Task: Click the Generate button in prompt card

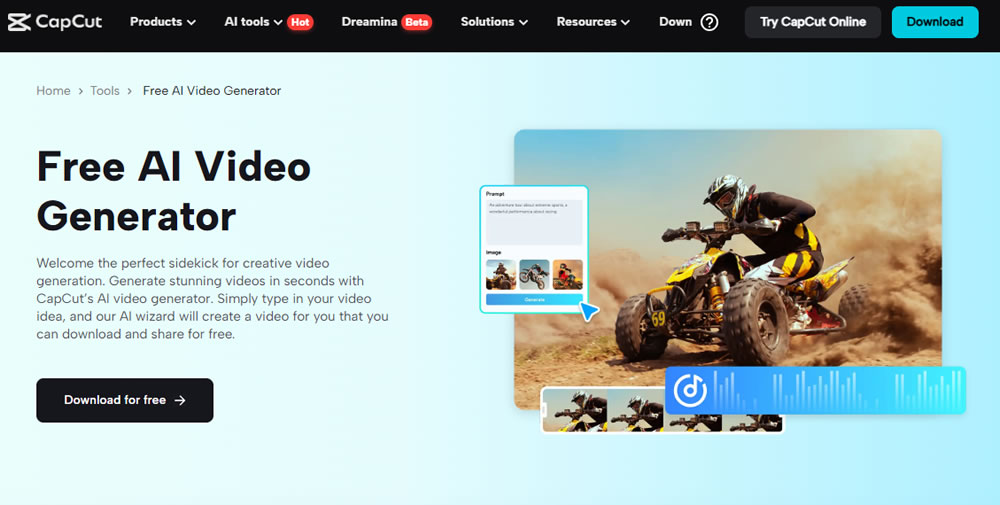Action: (x=534, y=299)
